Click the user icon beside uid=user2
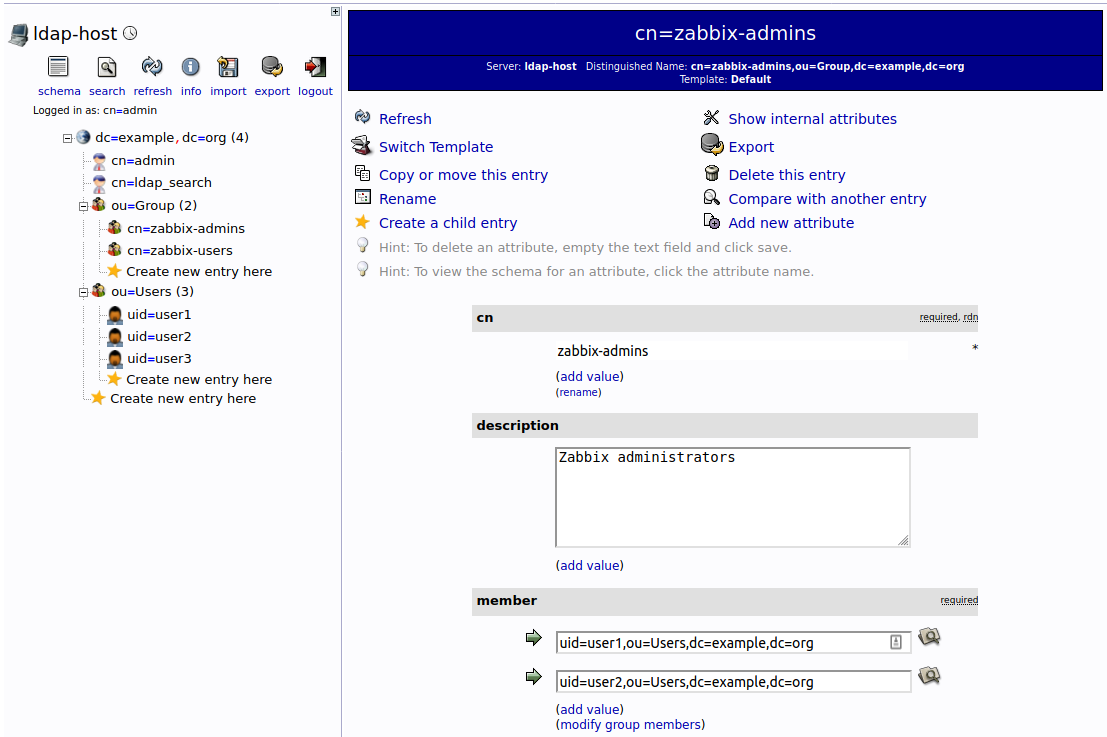1107x737 pixels. coord(115,337)
